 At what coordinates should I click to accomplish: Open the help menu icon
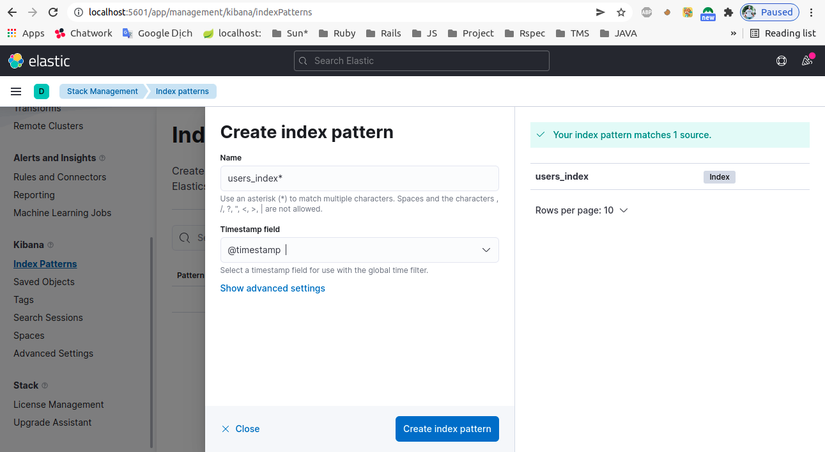coord(781,61)
